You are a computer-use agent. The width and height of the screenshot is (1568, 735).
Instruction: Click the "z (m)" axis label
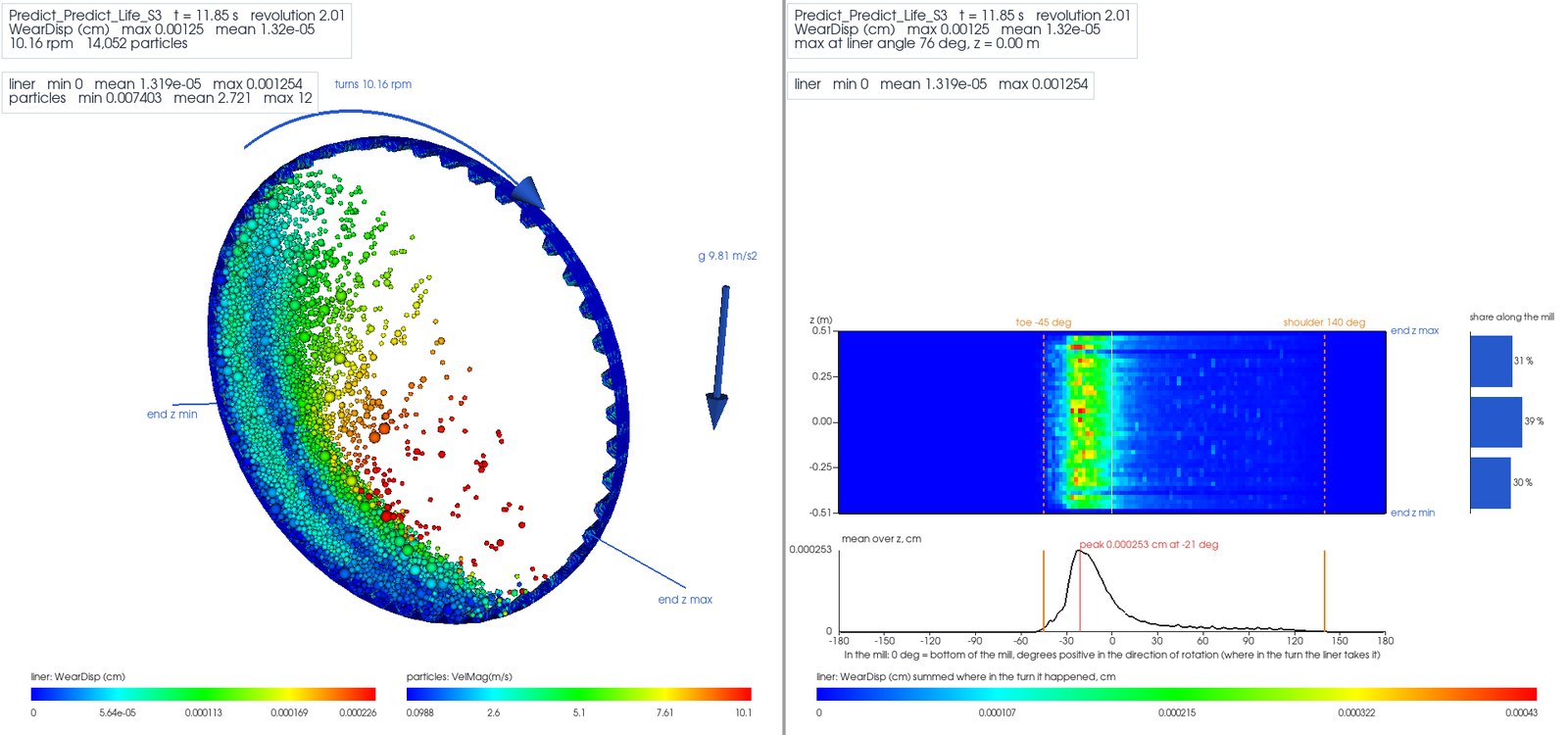[x=821, y=320]
